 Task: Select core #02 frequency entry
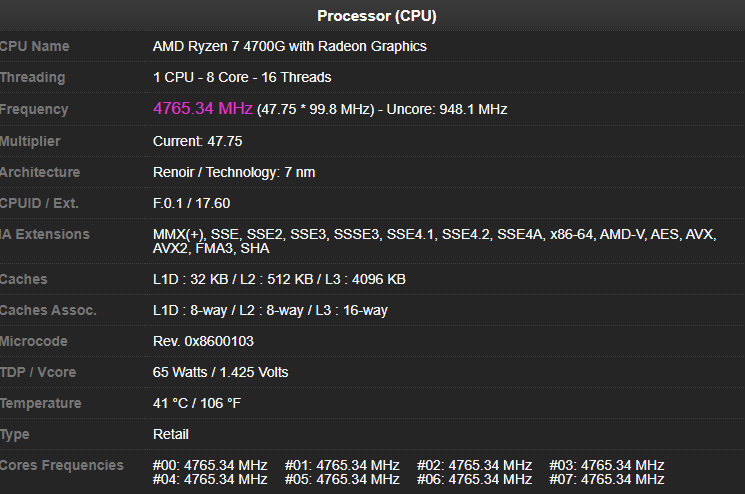pyautogui.click(x=475, y=465)
